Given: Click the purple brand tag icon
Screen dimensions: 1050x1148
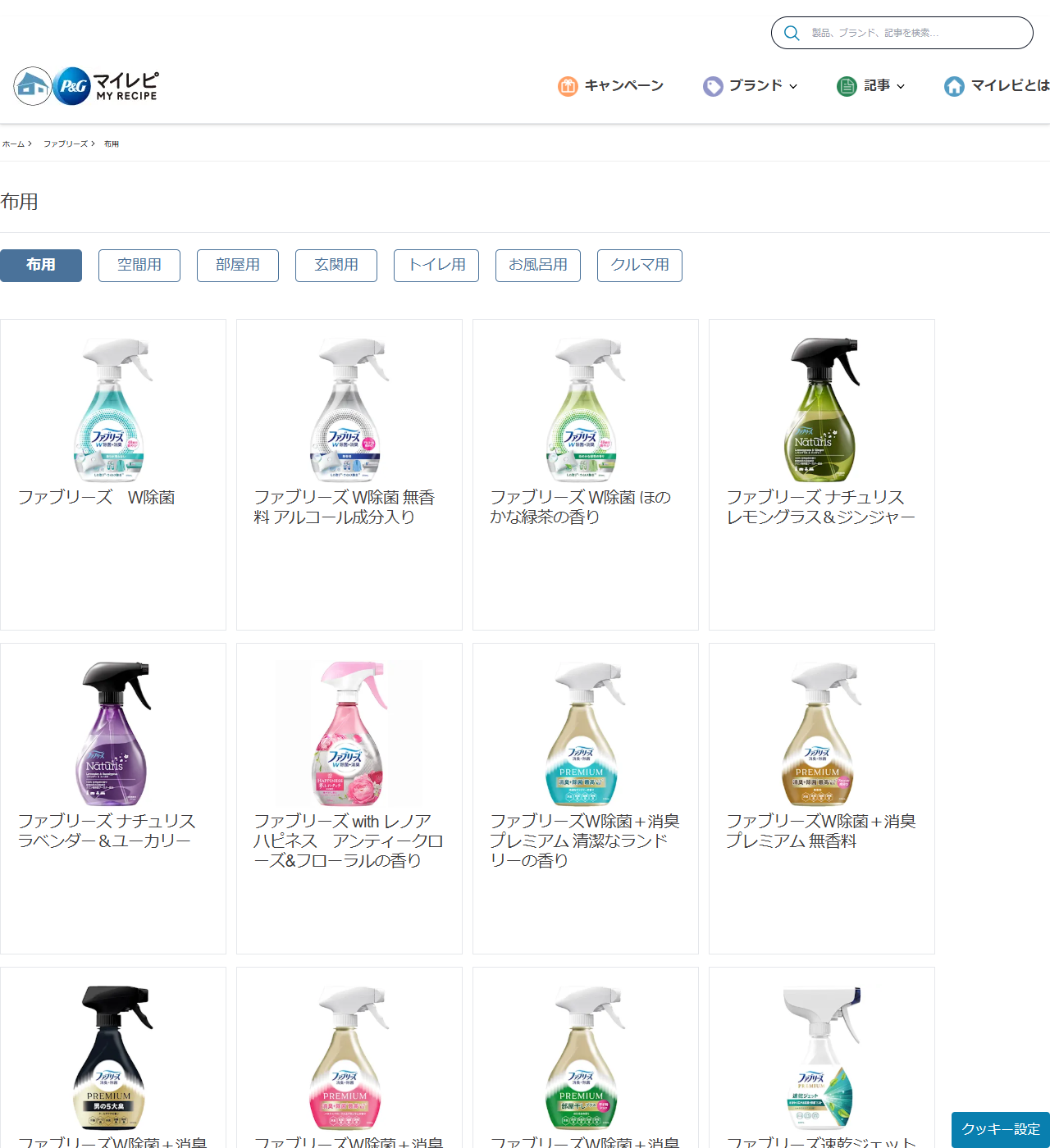Looking at the screenshot, I should 713,86.
